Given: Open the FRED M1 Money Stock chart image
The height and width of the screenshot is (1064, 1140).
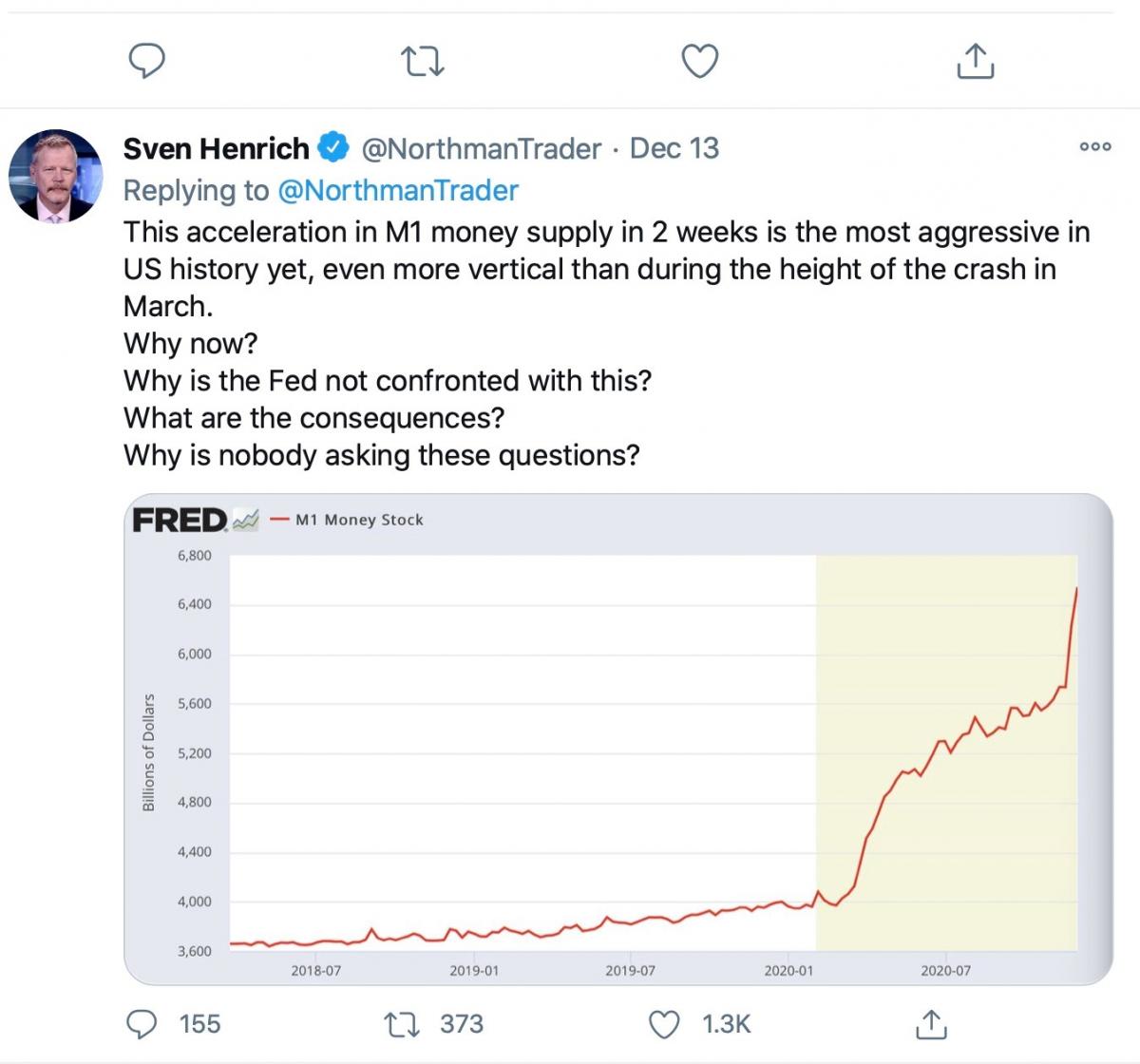Looking at the screenshot, I should [x=617, y=739].
